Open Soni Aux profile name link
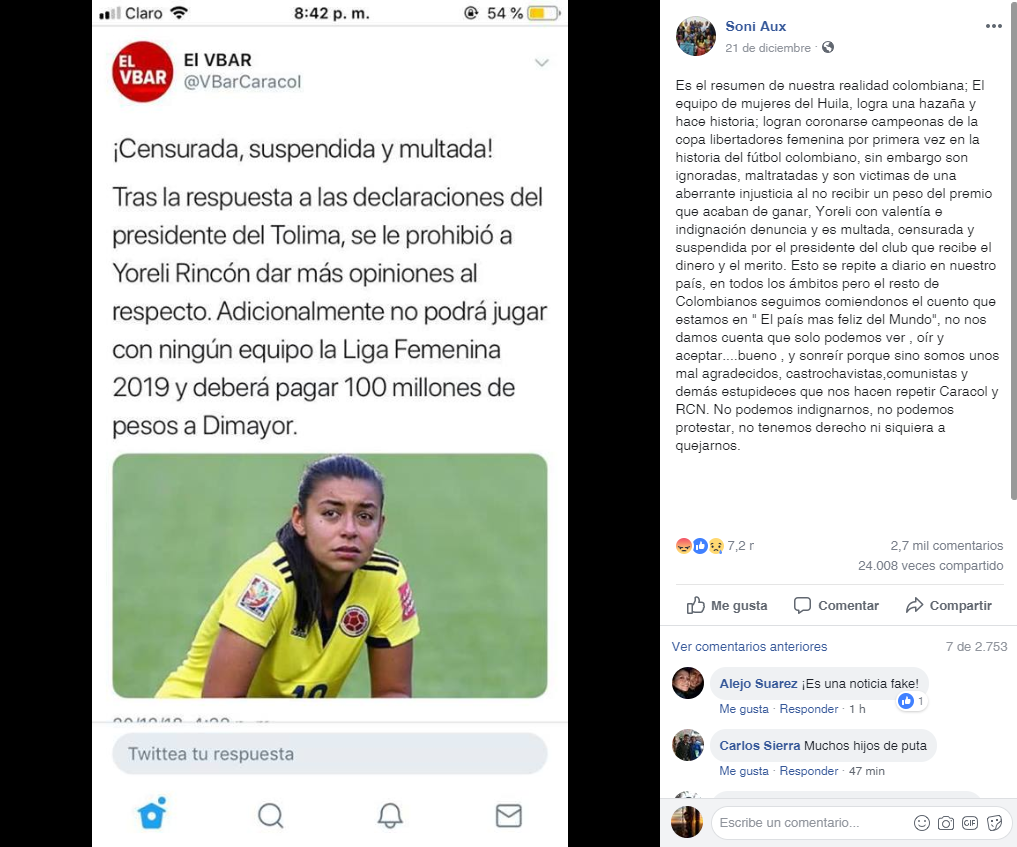 pyautogui.click(x=756, y=27)
